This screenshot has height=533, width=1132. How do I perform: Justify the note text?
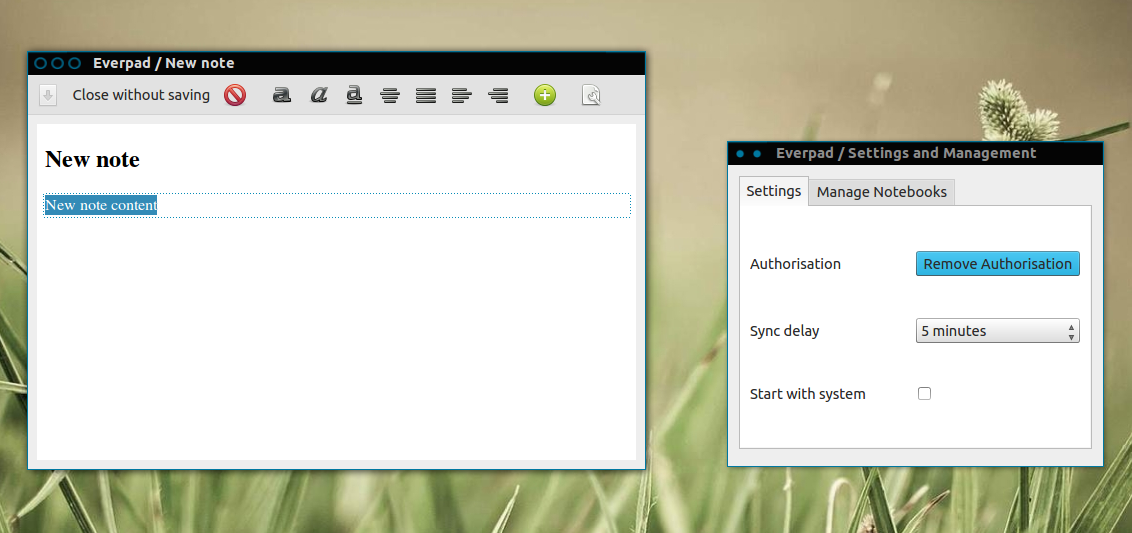click(x=426, y=95)
